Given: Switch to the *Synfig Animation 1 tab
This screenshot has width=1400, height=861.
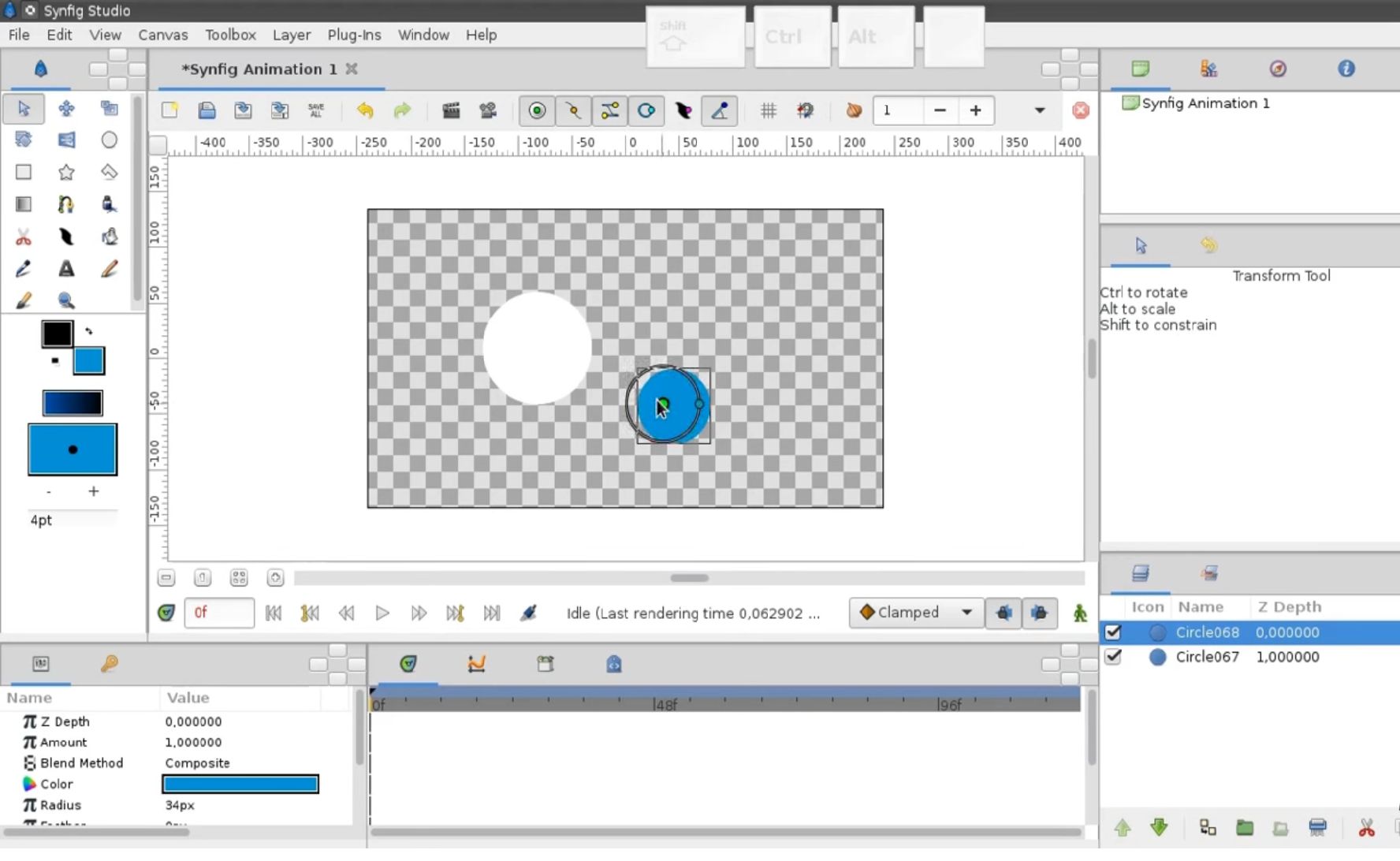Looking at the screenshot, I should (259, 69).
